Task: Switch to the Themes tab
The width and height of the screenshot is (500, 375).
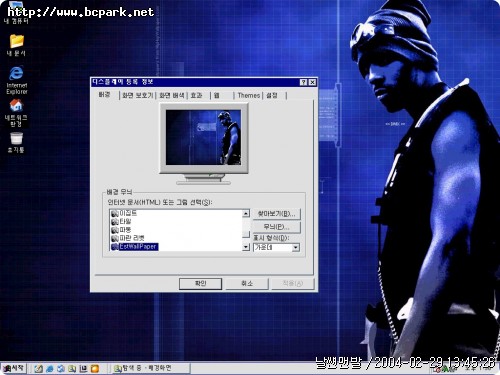Action: [249, 95]
